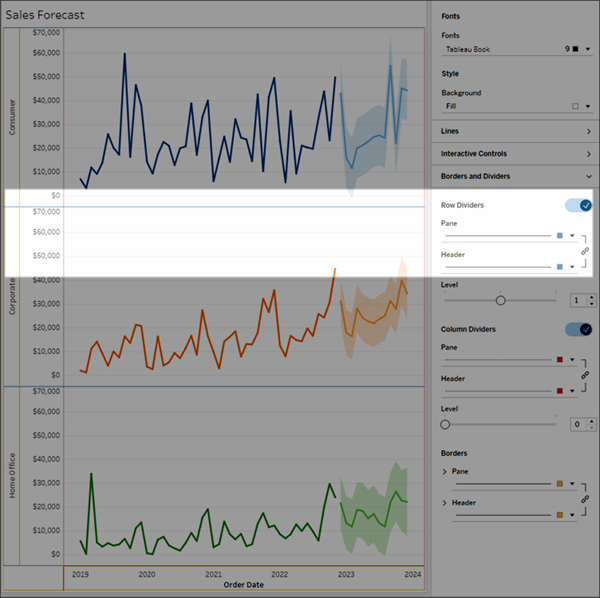Open Row Dividers Pane color swatch
Image resolution: width=600 pixels, height=598 pixels.
coord(560,236)
